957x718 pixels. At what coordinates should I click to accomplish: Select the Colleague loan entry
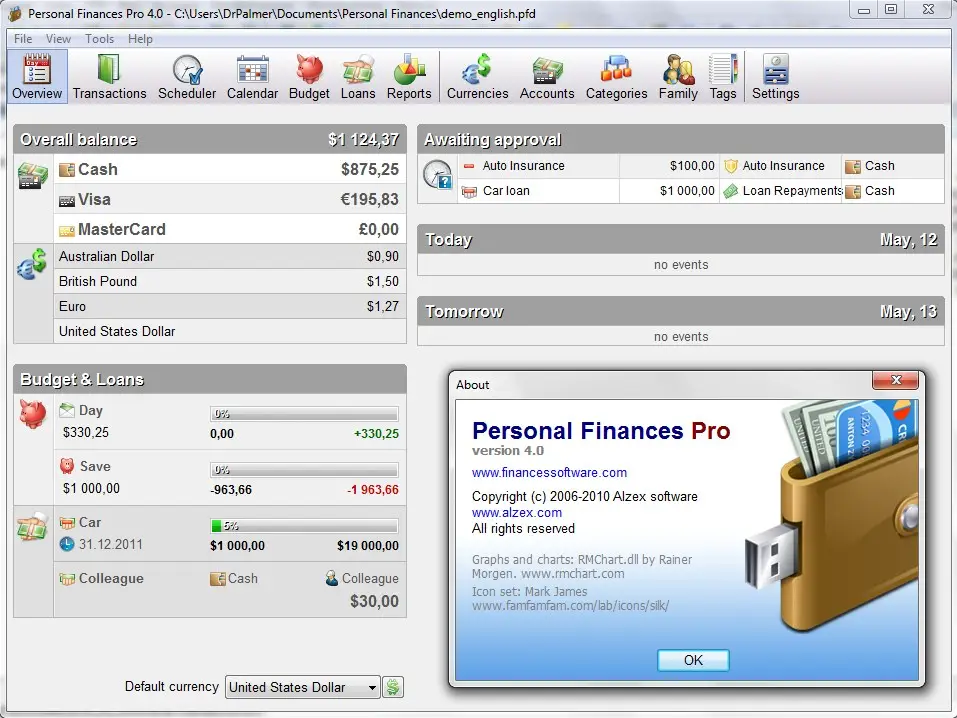[x=229, y=590]
